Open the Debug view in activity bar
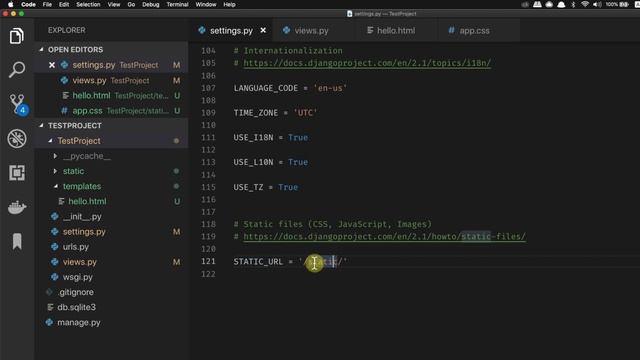 click(17, 139)
